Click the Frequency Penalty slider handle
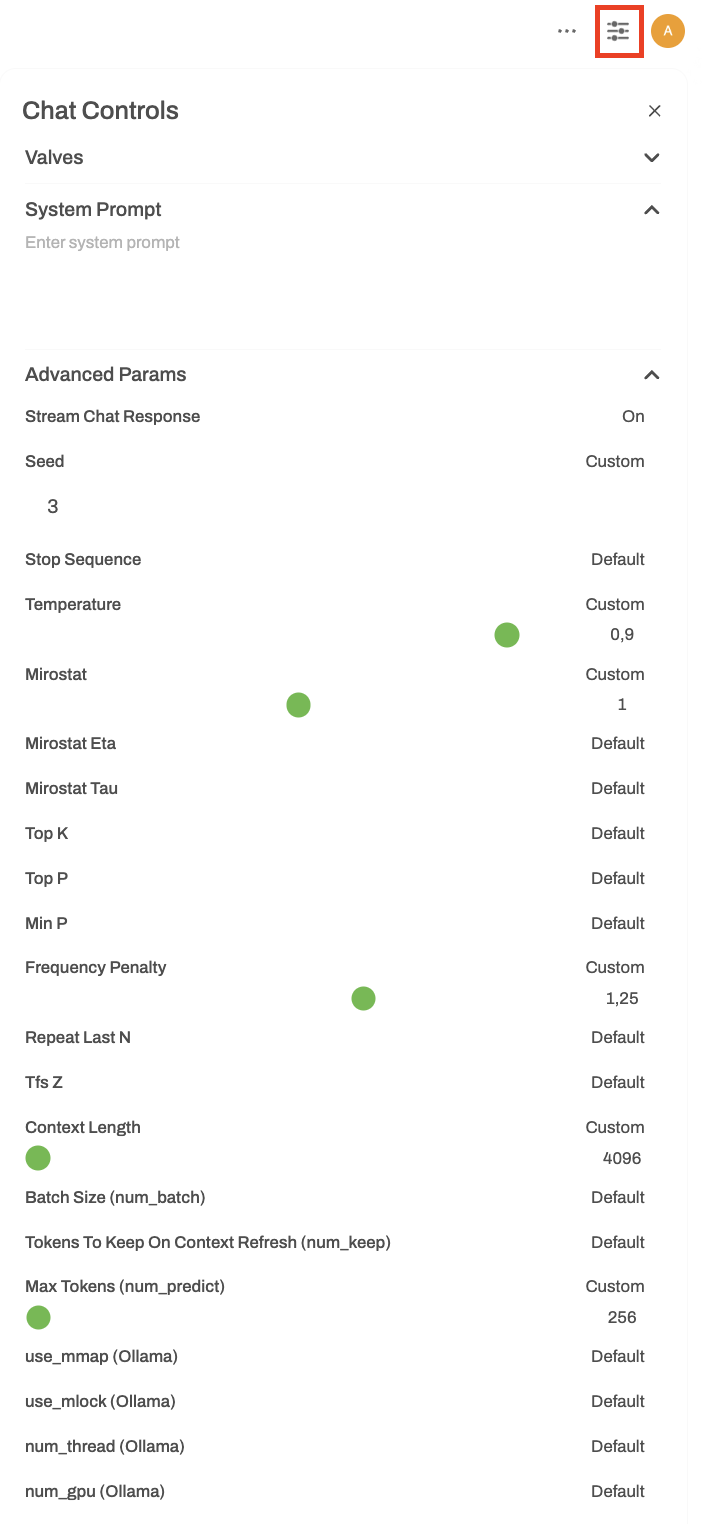This screenshot has width=702, height=1524. click(x=363, y=998)
